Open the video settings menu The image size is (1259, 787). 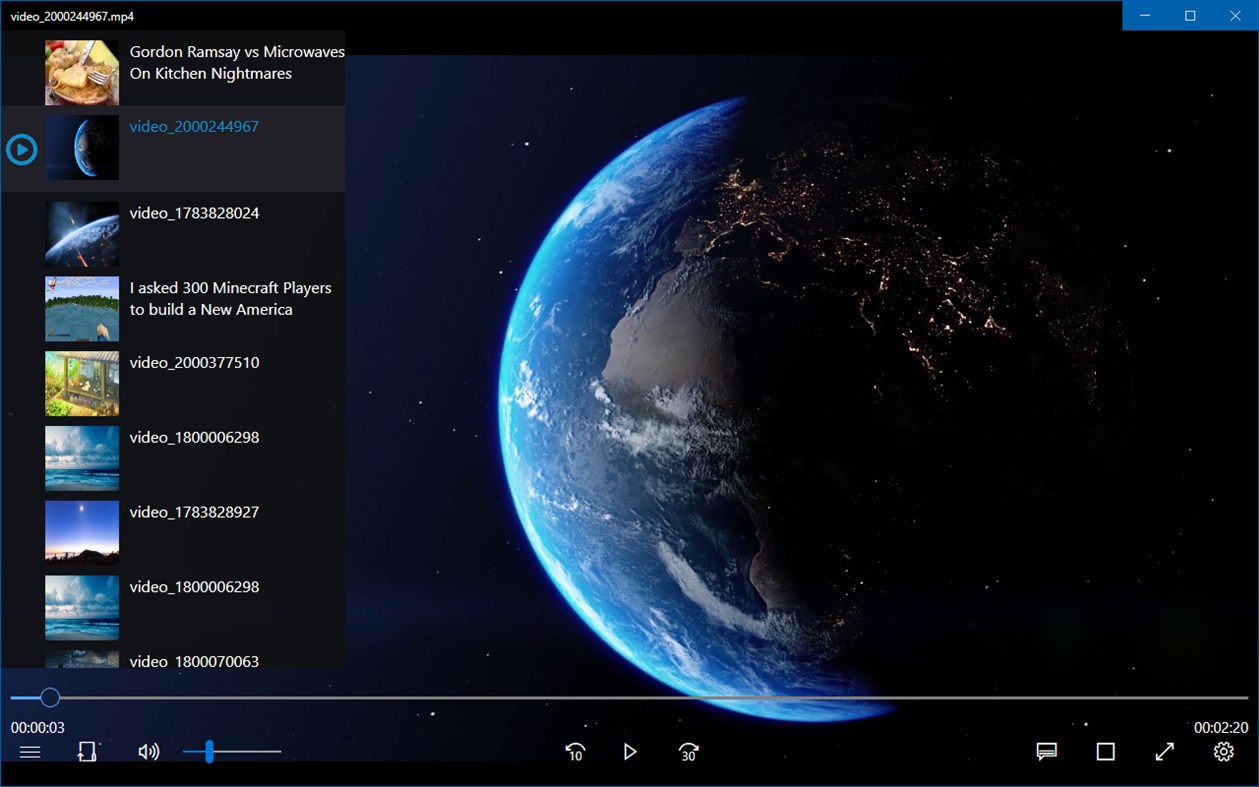(x=1222, y=751)
